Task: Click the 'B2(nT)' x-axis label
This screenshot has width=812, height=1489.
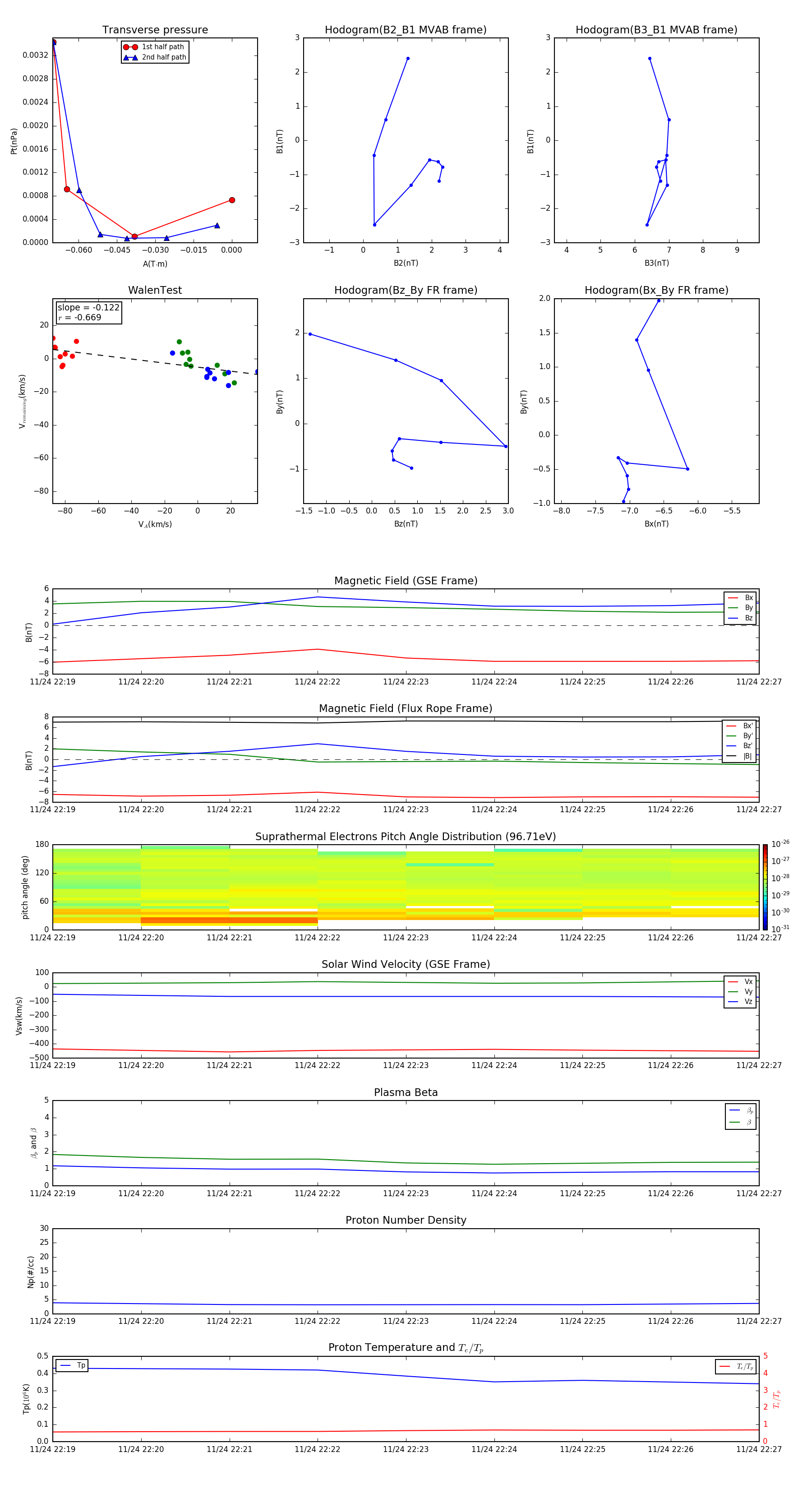Action: 406,263
